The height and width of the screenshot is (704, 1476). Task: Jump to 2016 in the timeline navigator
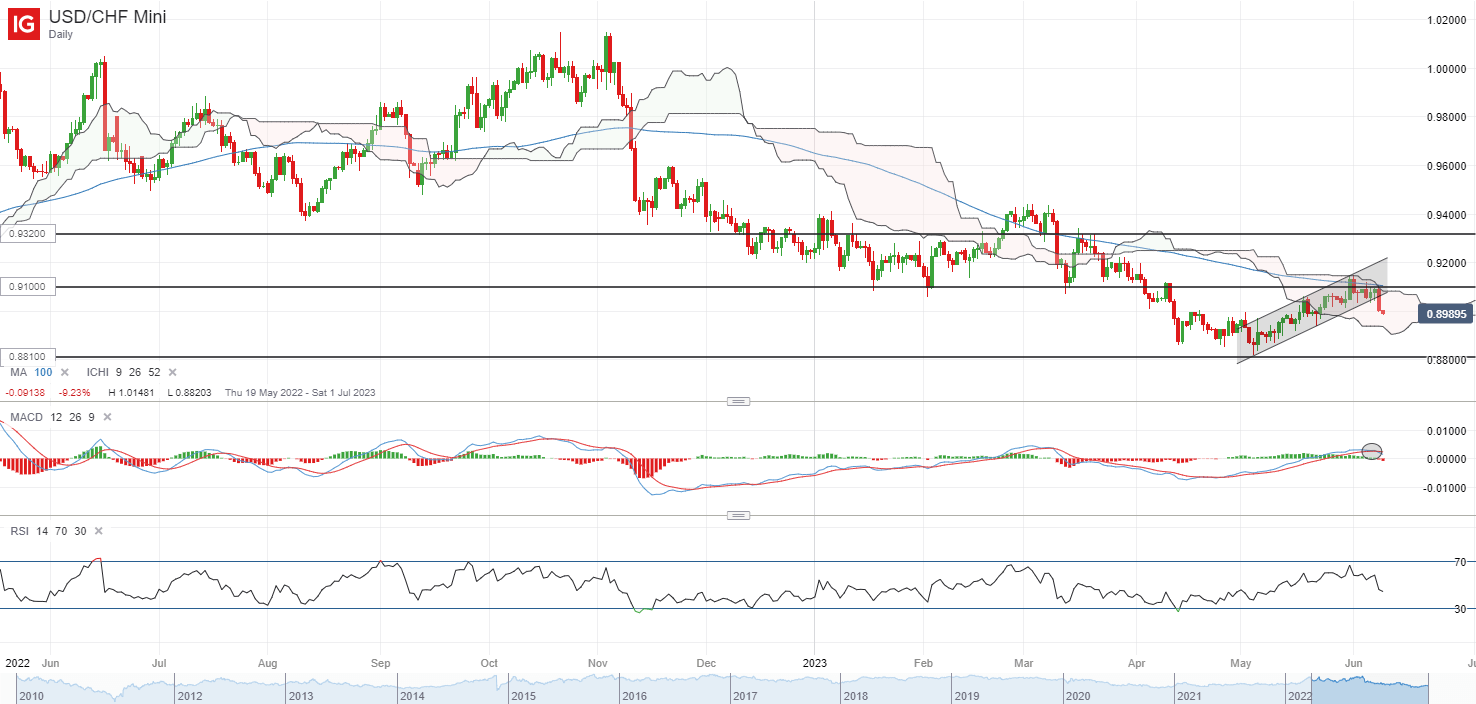point(634,694)
